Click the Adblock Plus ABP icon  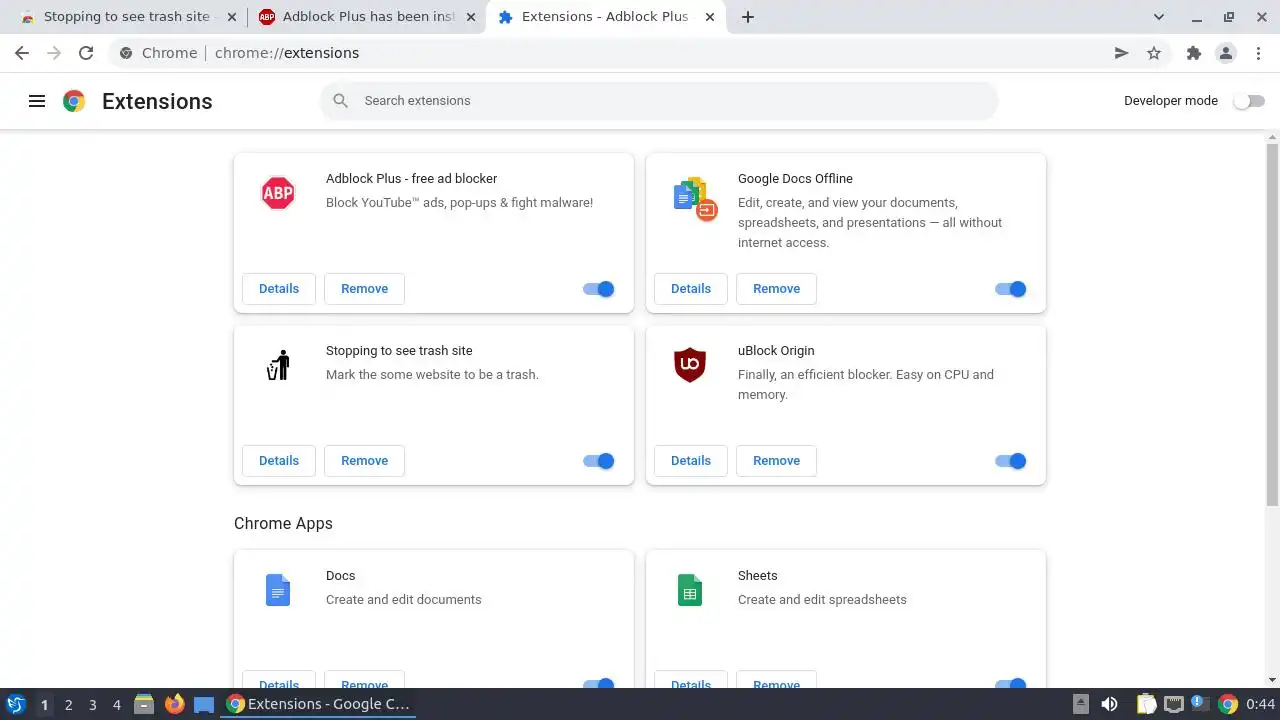tap(278, 193)
